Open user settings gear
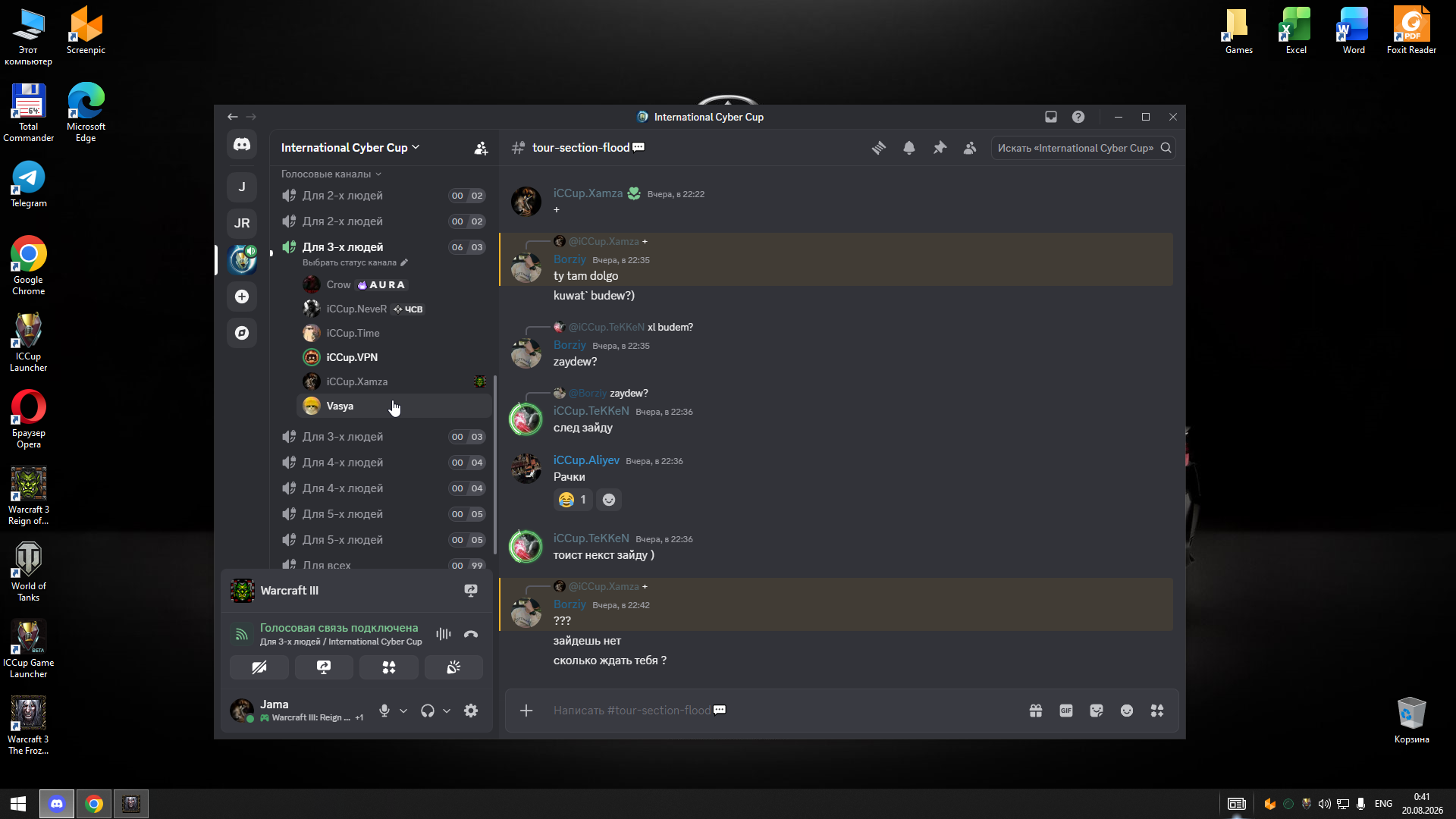The height and width of the screenshot is (819, 1456). pyautogui.click(x=471, y=711)
